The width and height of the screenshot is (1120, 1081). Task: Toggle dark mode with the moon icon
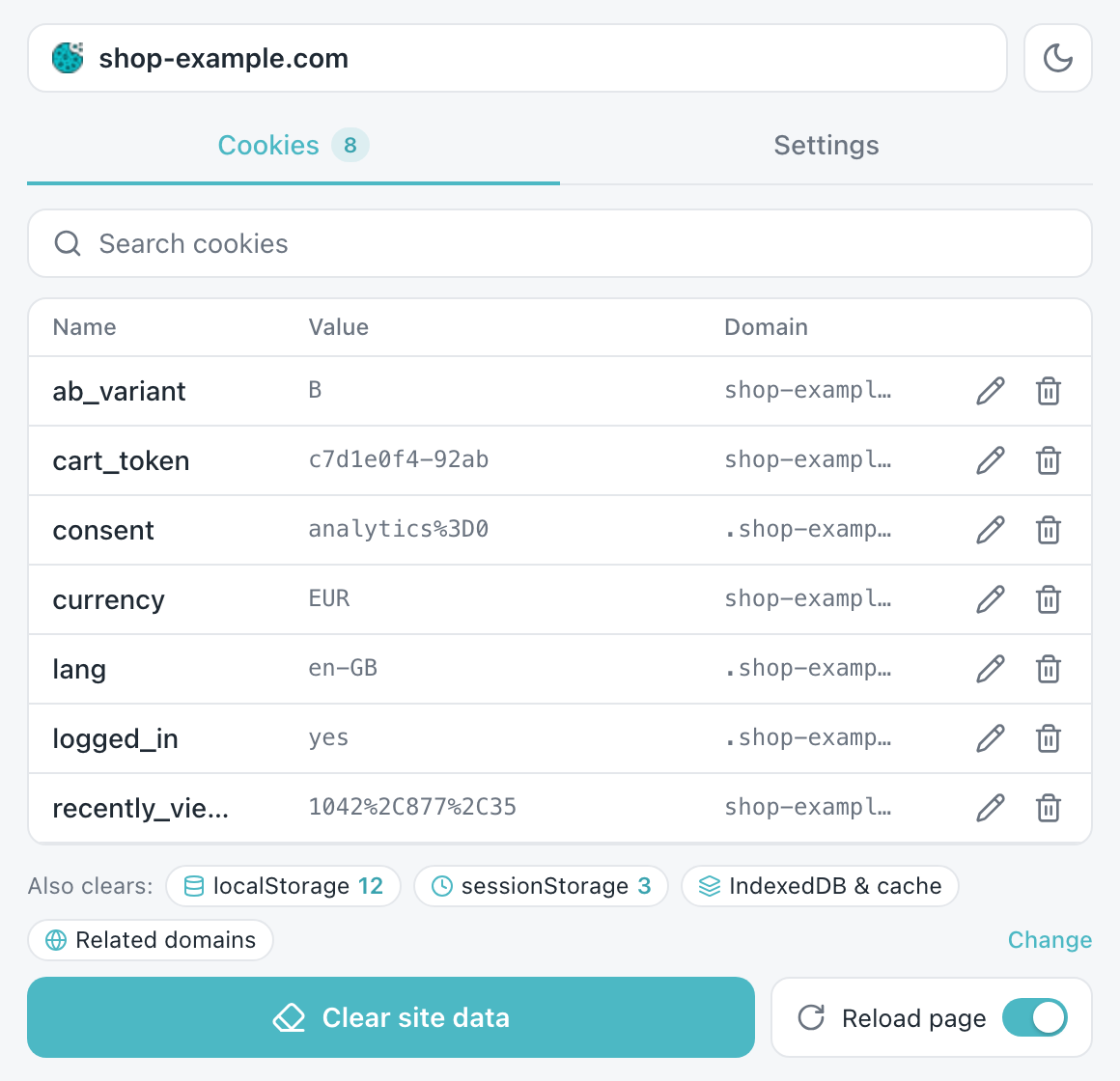pyautogui.click(x=1058, y=58)
